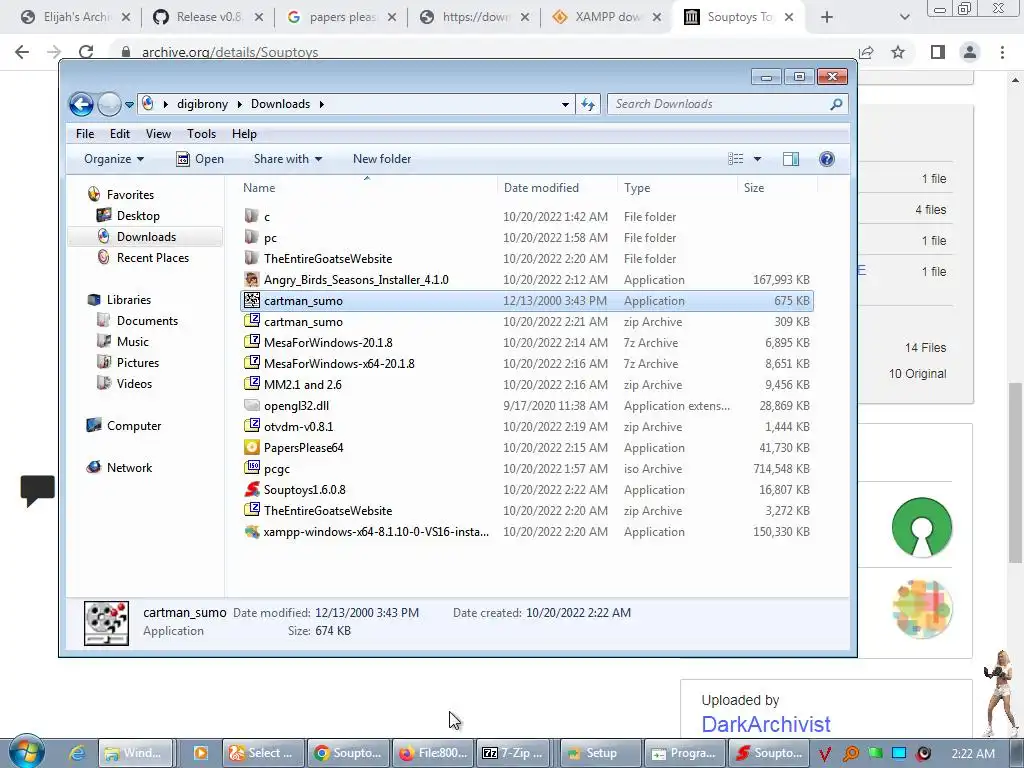Viewport: 1024px width, 768px height.
Task: Click the New folder button
Action: [382, 159]
